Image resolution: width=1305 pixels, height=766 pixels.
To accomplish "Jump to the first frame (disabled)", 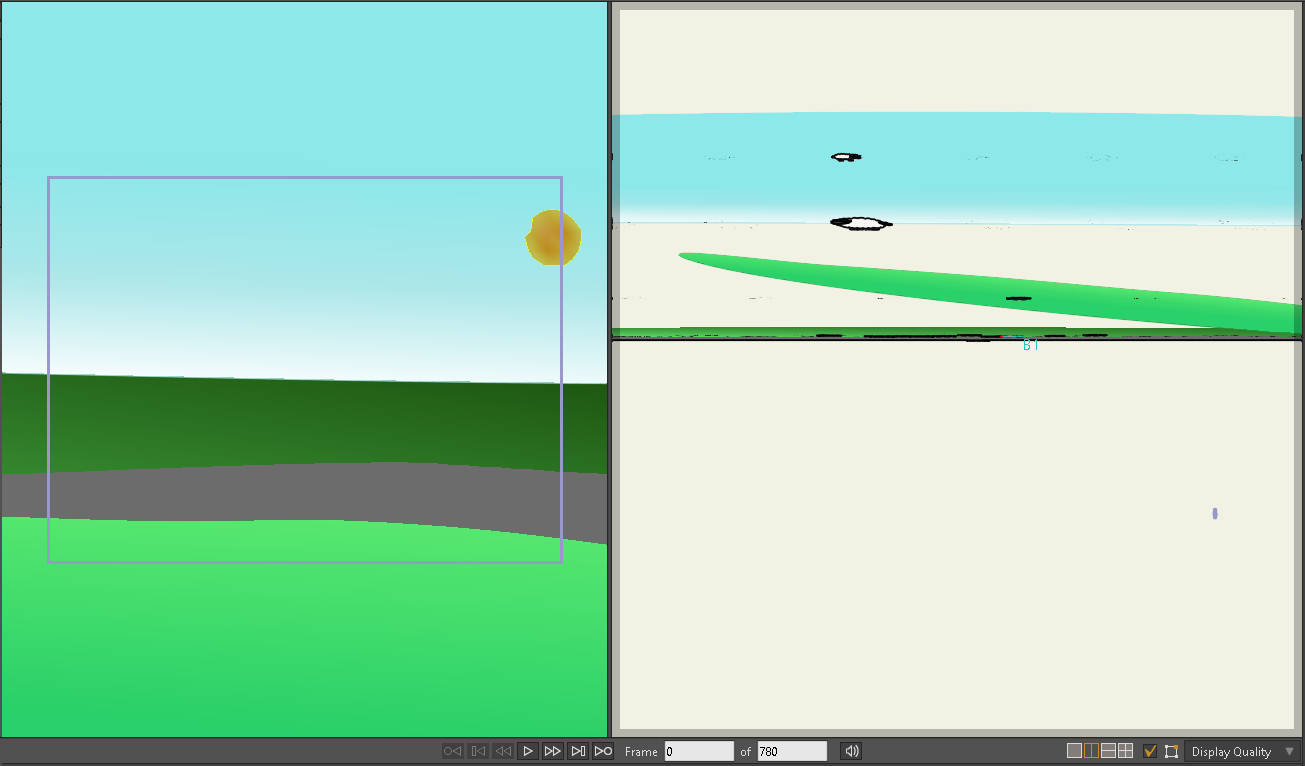I will [453, 751].
